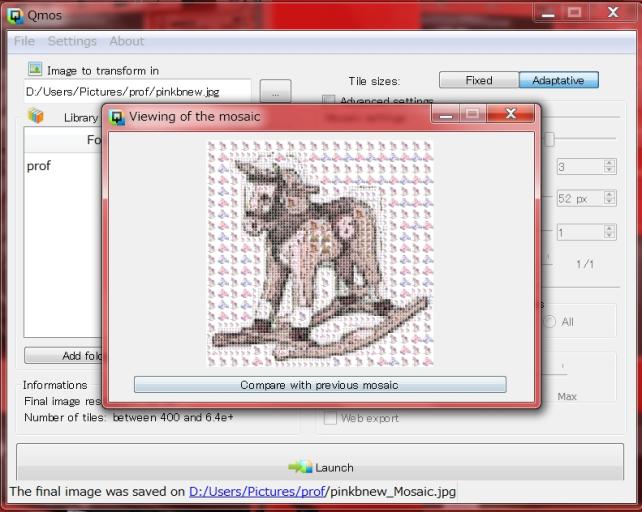The image size is (642, 512).
Task: Click Compare with previous mosaic button
Action: coord(320,385)
